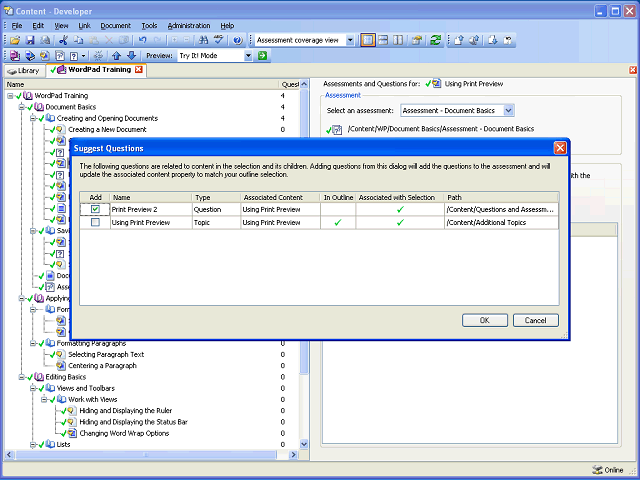640x480 pixels.
Task: Open the Administration menu
Action: (x=189, y=25)
